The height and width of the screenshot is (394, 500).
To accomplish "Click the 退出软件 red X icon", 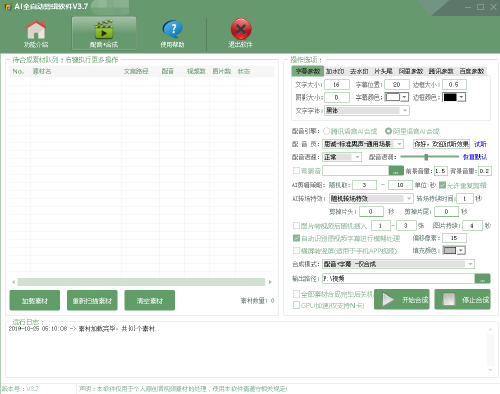I will click(241, 33).
